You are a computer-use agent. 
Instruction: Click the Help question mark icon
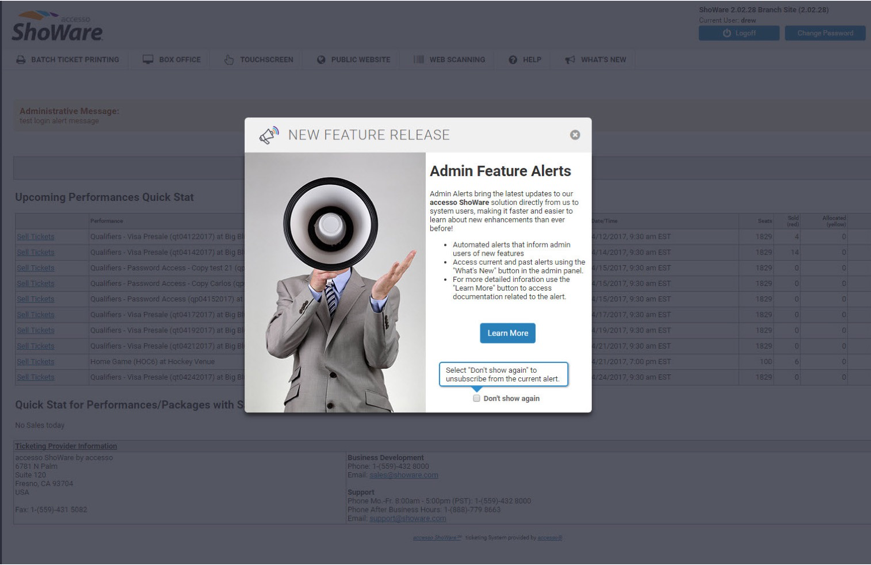(513, 60)
